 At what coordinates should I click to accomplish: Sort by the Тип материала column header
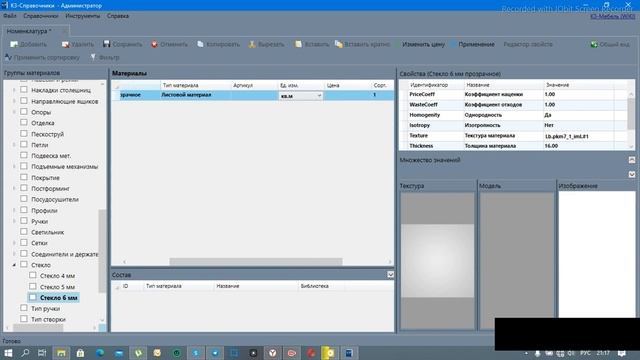tap(196, 85)
